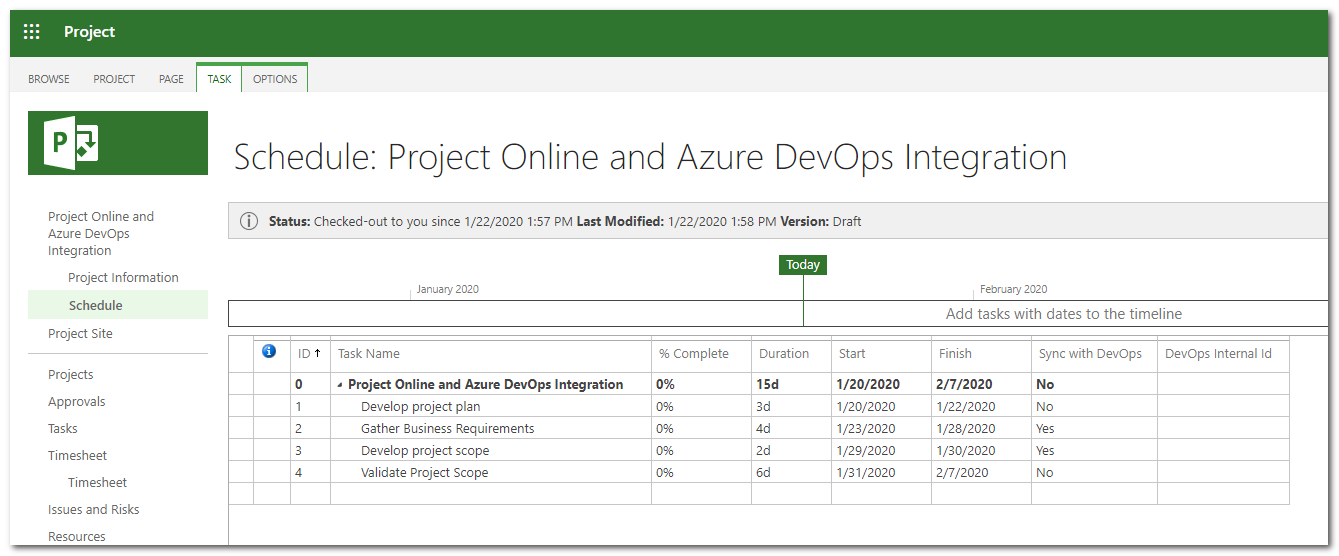The image size is (1339, 556).
Task: Open the PROJECT ribbon tab
Action: click(114, 79)
